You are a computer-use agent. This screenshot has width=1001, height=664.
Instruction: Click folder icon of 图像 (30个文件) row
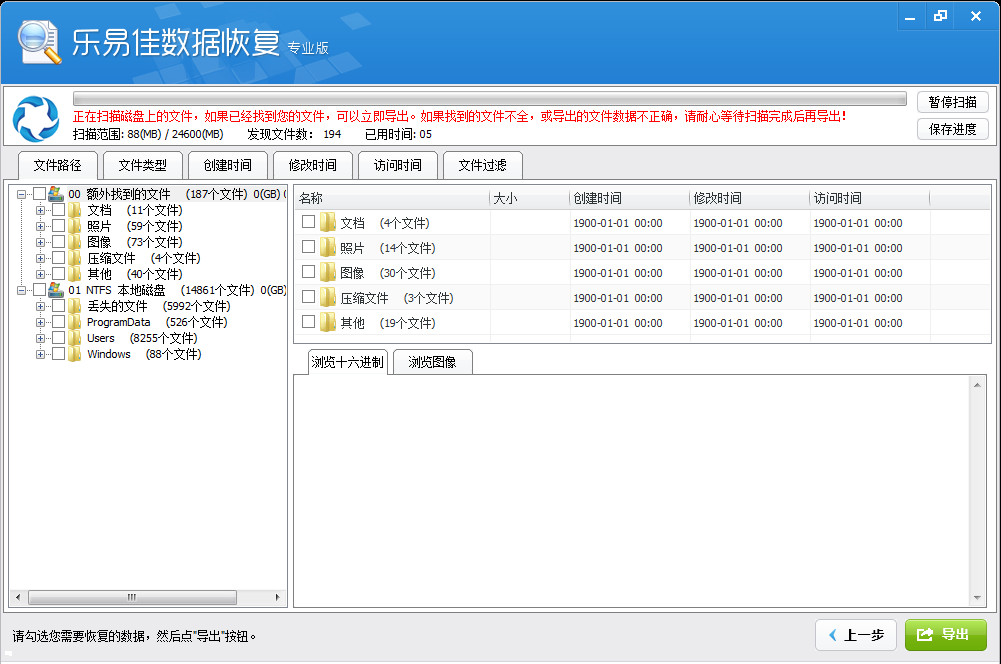328,273
